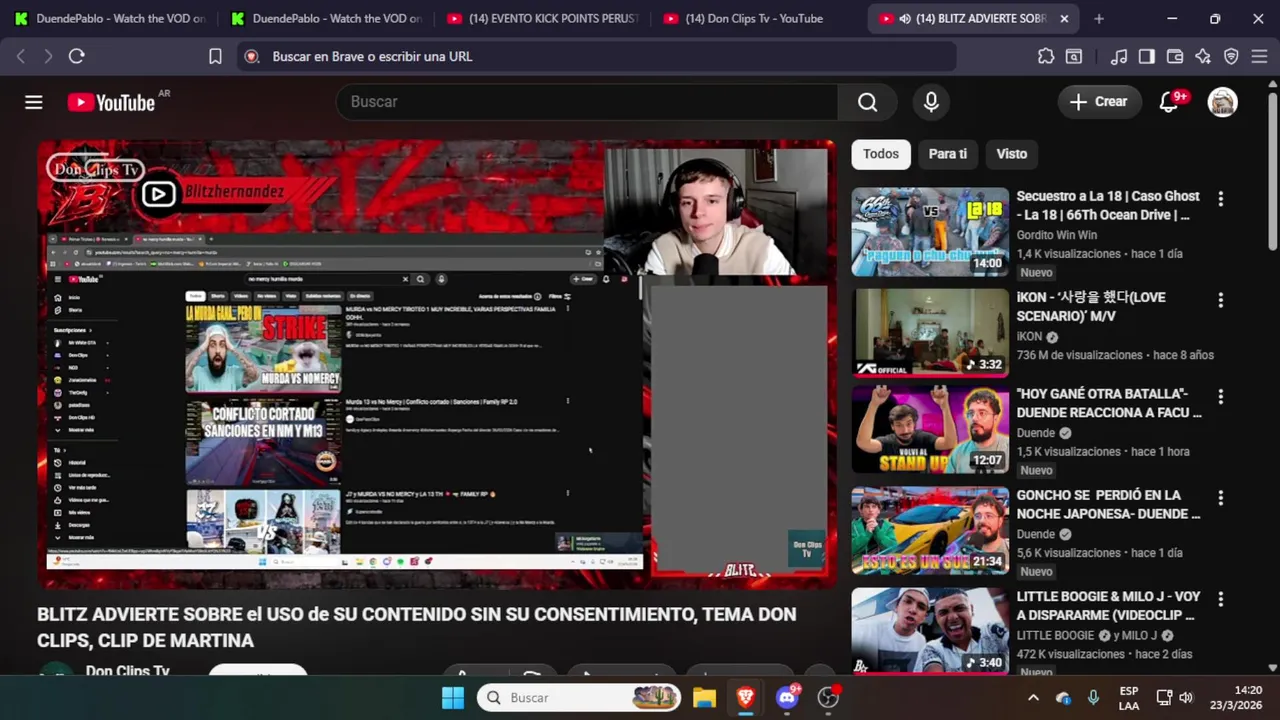Open the browser extensions puzzle icon
The image size is (1280, 720).
pos(1046,56)
